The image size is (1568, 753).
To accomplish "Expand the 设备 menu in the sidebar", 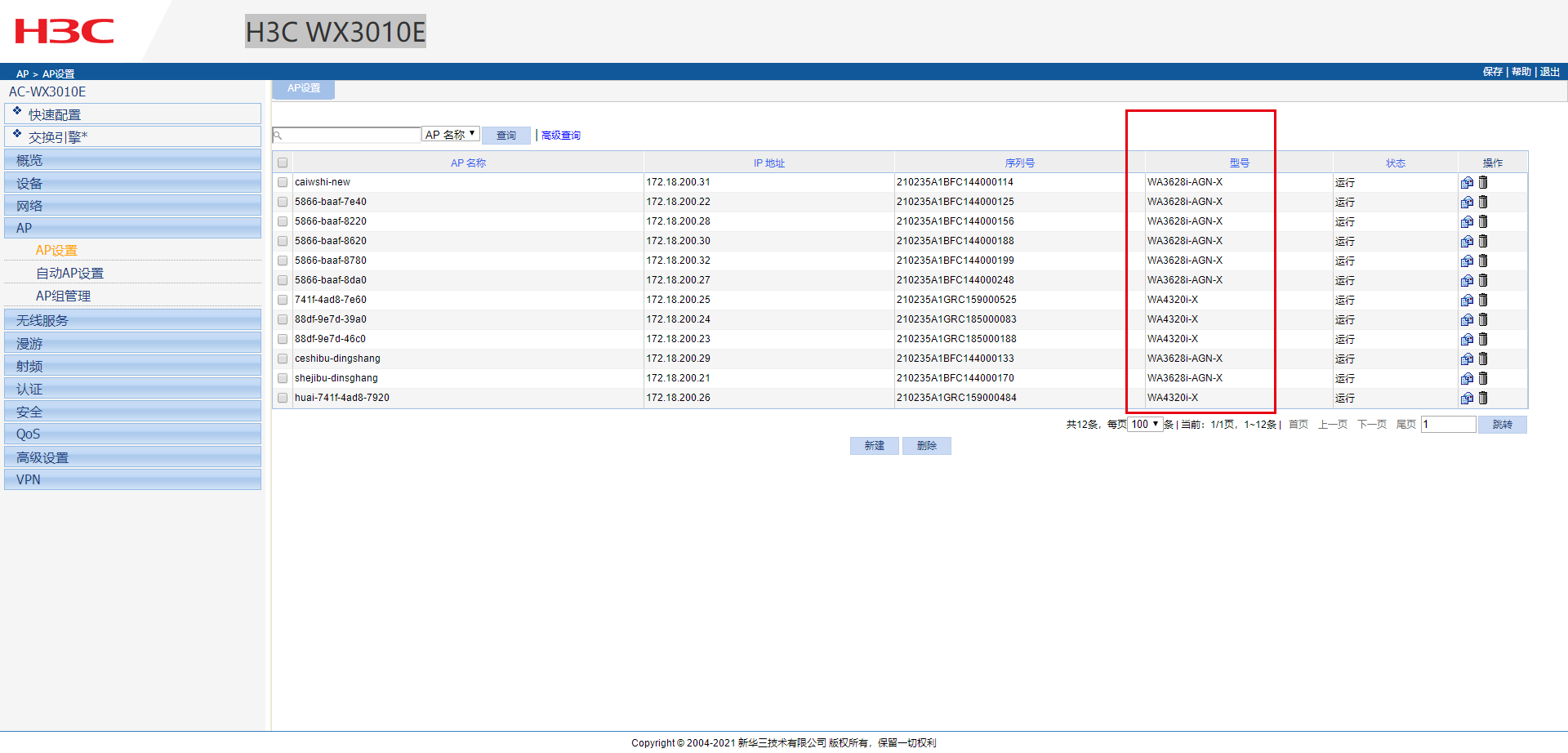I will point(133,183).
